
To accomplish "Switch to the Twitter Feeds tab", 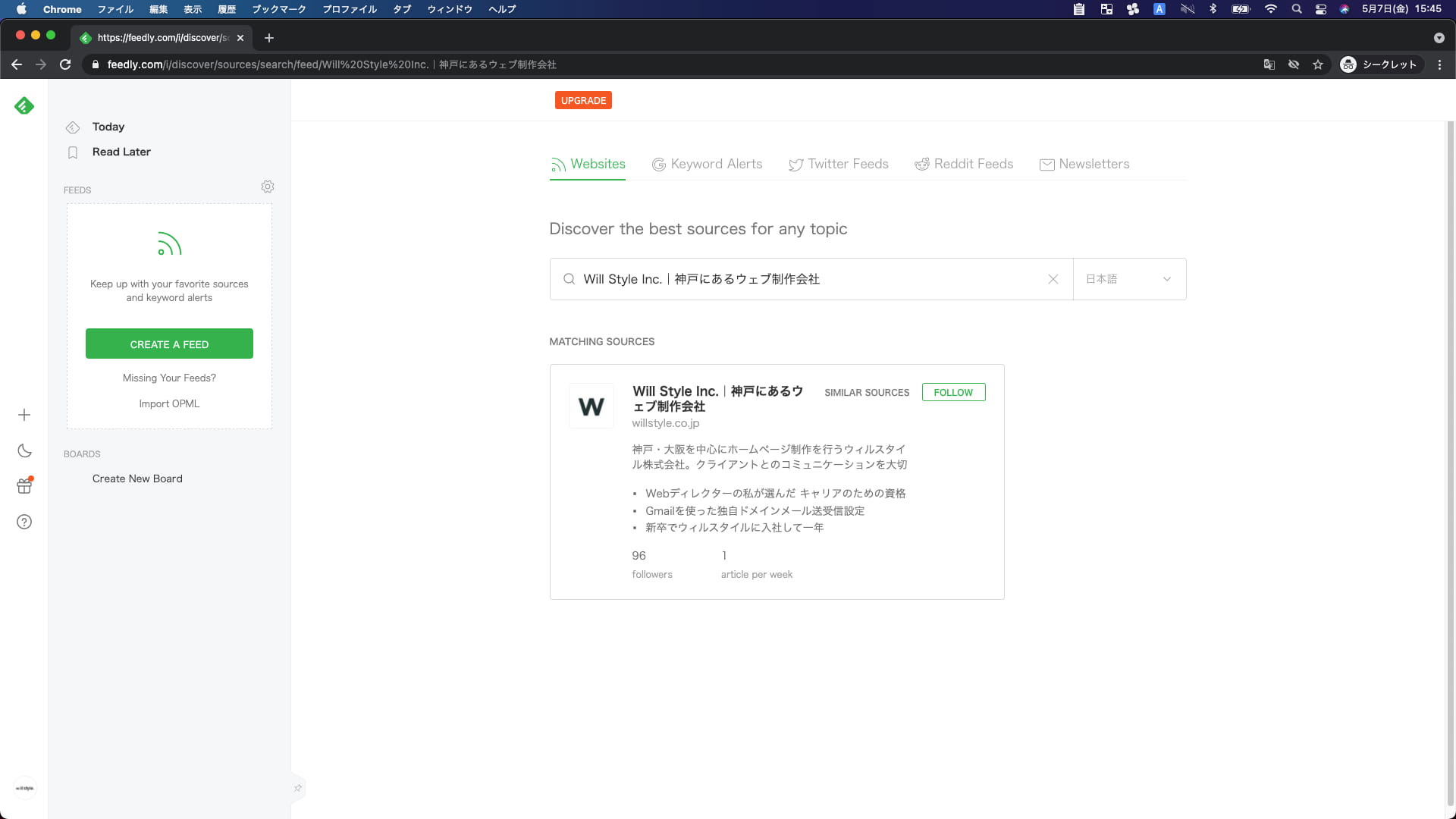I will click(x=839, y=164).
